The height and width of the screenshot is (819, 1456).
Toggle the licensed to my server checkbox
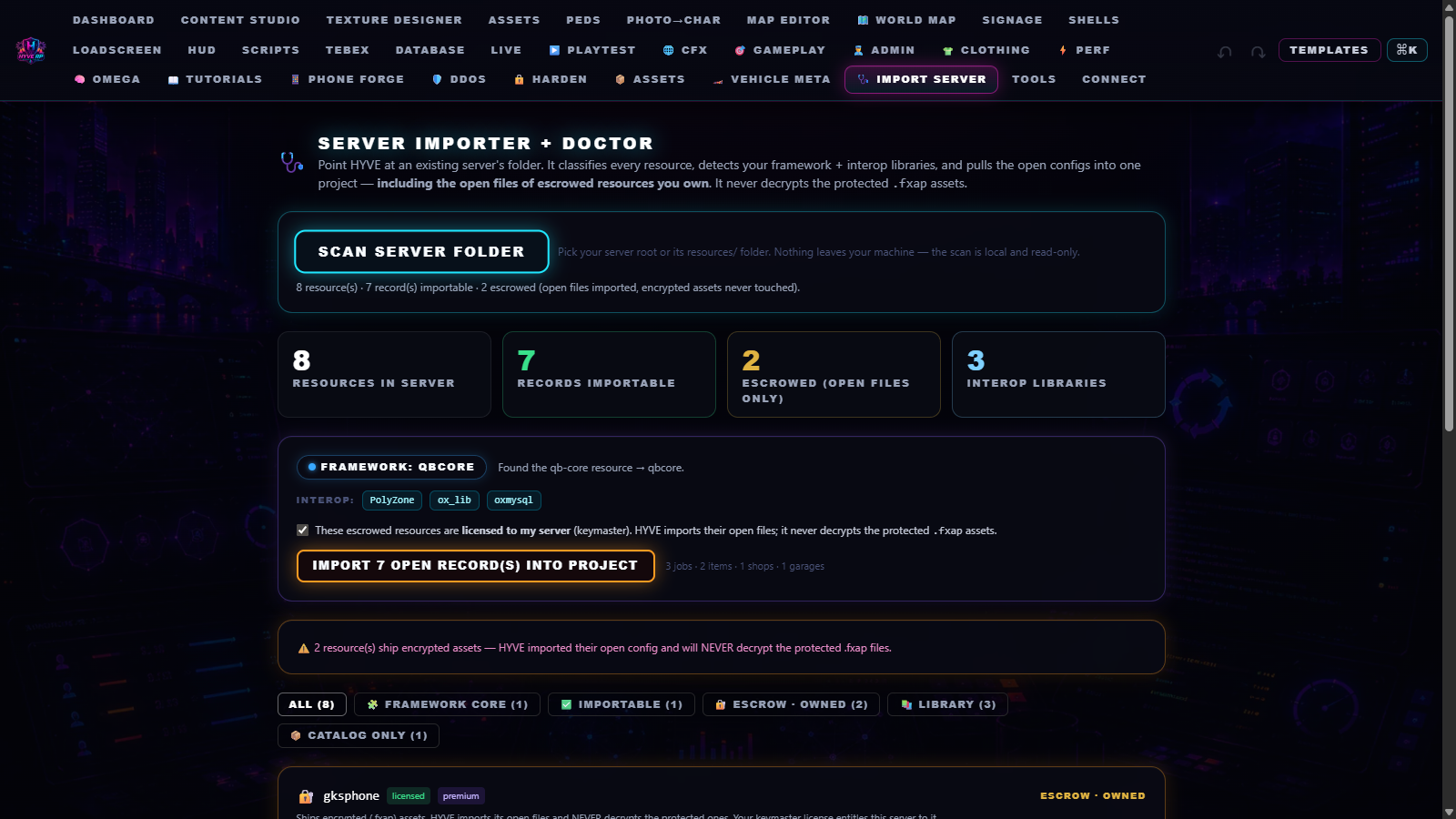[x=302, y=530]
